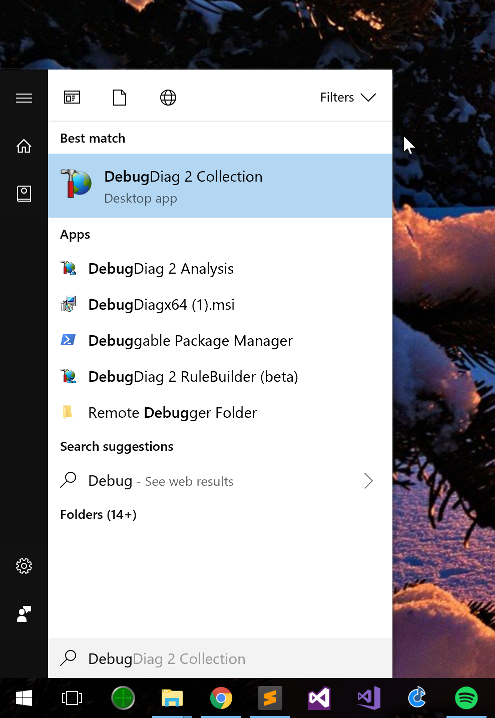495x718 pixels.
Task: Expand the Debug suggestion arrow
Action: pos(369,481)
